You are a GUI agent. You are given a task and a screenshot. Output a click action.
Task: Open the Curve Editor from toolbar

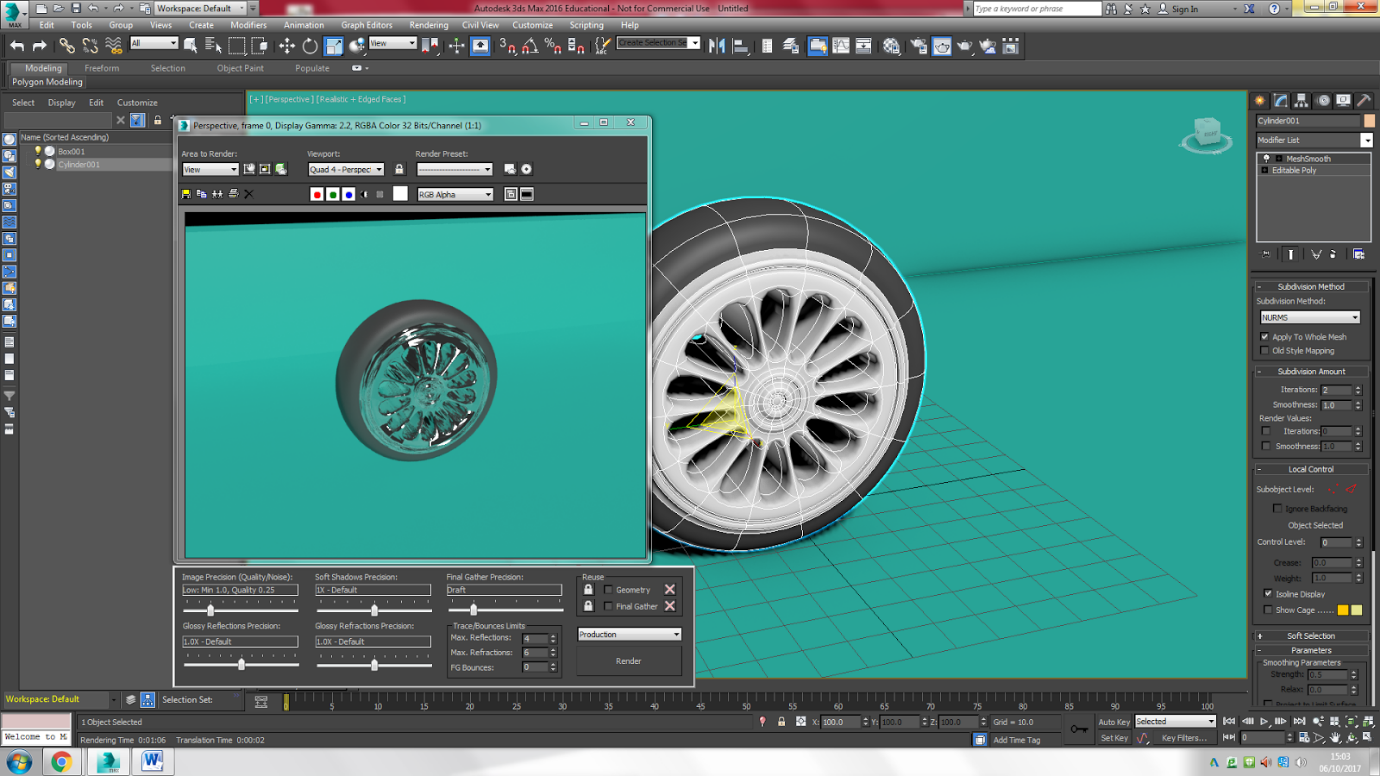841,46
